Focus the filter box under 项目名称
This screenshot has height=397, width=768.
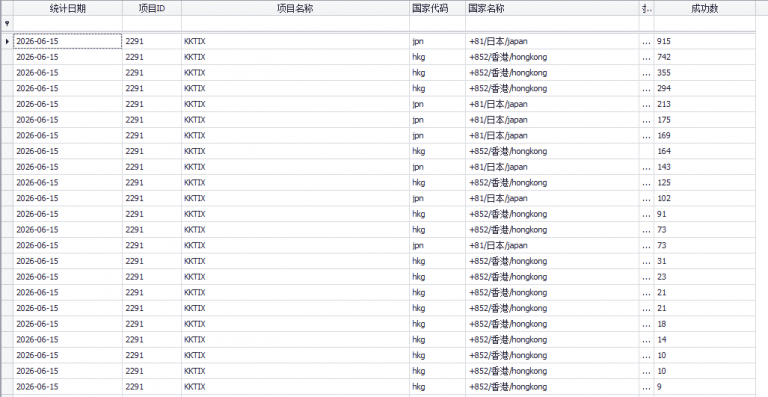(x=295, y=23)
